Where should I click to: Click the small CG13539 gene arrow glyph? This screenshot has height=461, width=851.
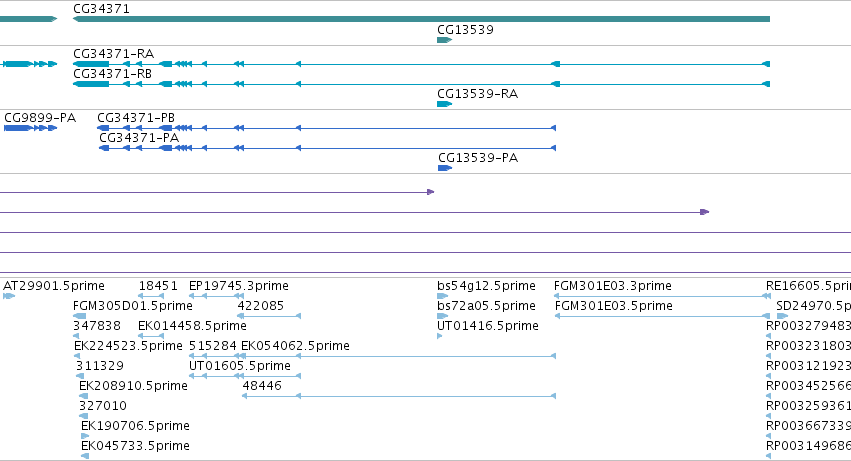(x=444, y=40)
